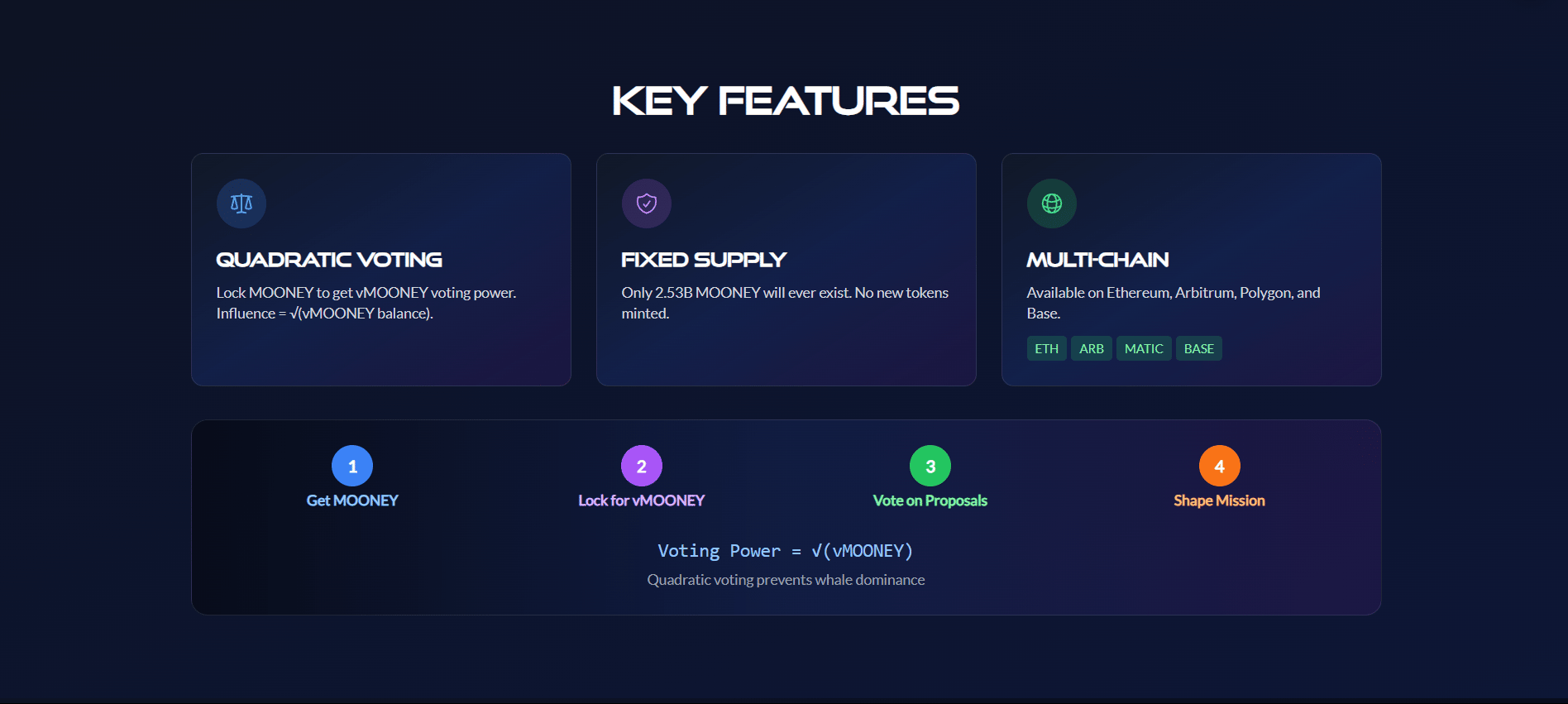
Task: Open the Get MOONEY step label
Action: click(x=352, y=500)
